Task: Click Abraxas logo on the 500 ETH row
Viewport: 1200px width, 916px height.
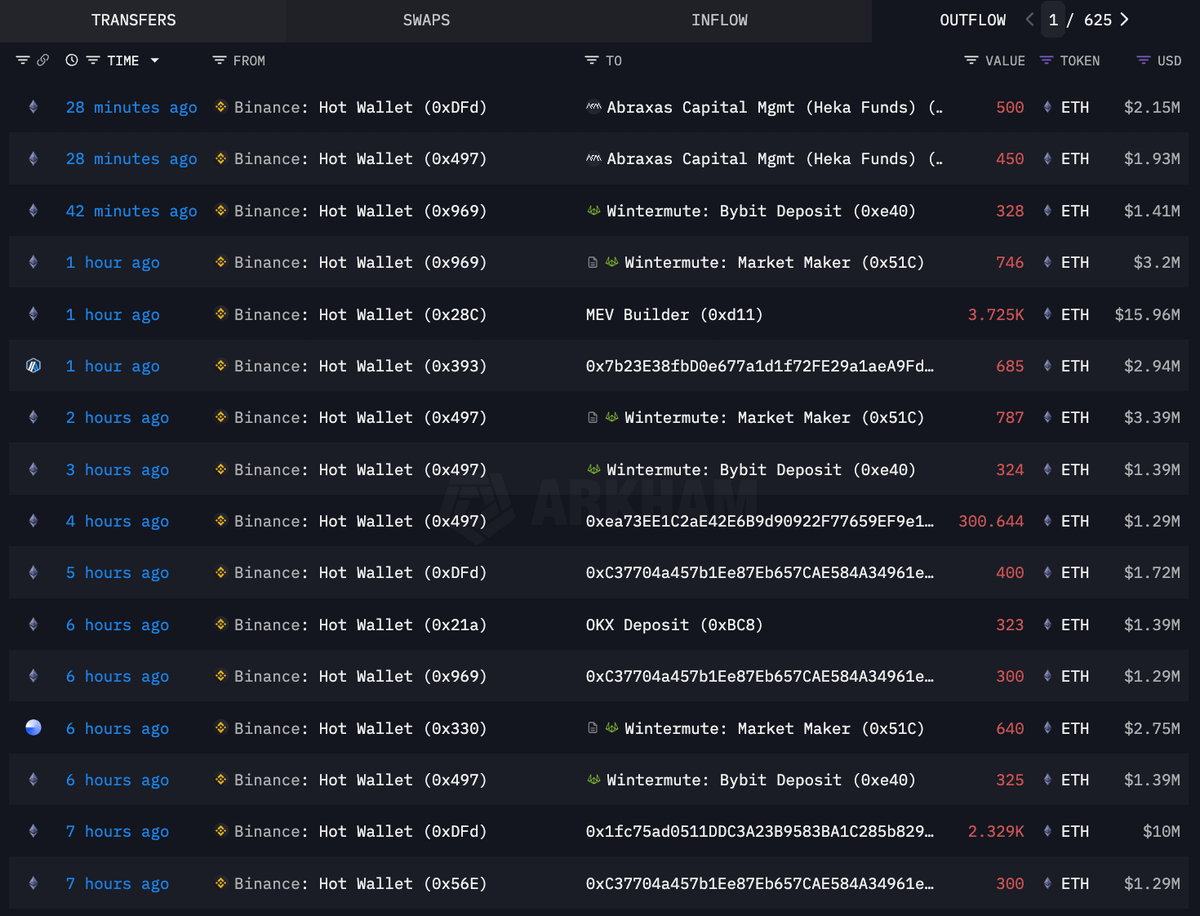Action: click(593, 107)
